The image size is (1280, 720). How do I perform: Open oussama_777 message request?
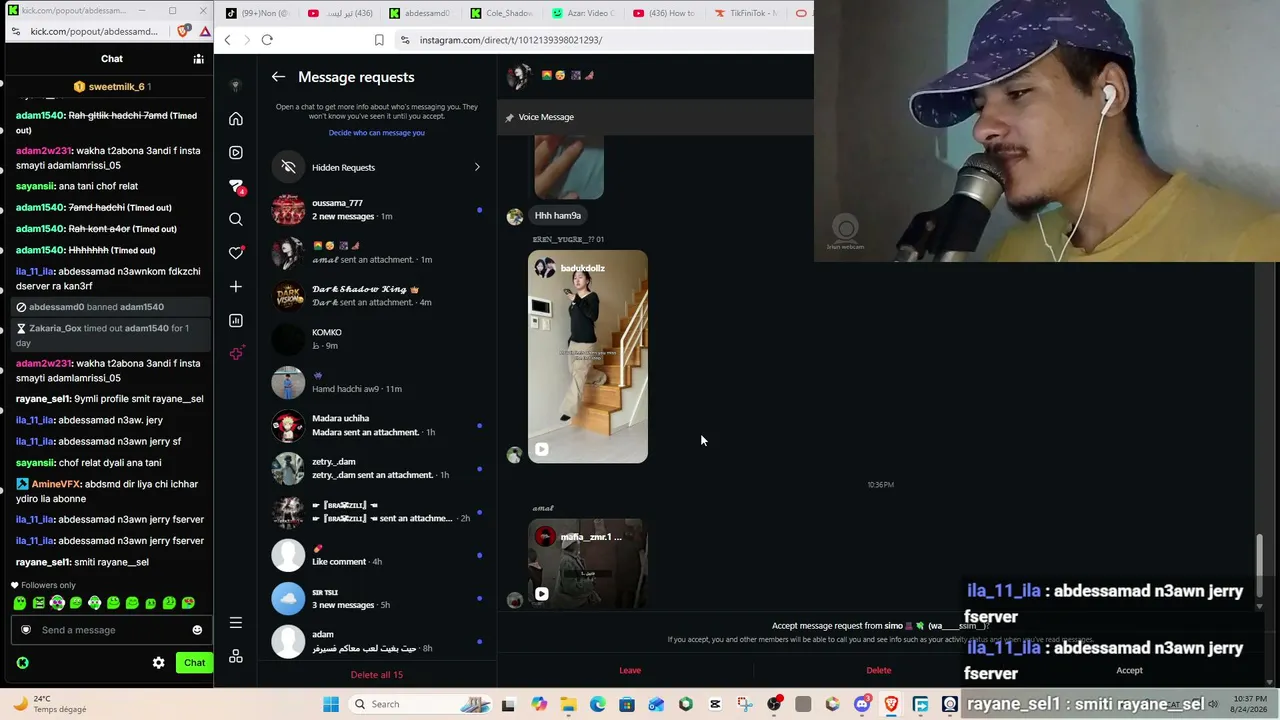377,210
